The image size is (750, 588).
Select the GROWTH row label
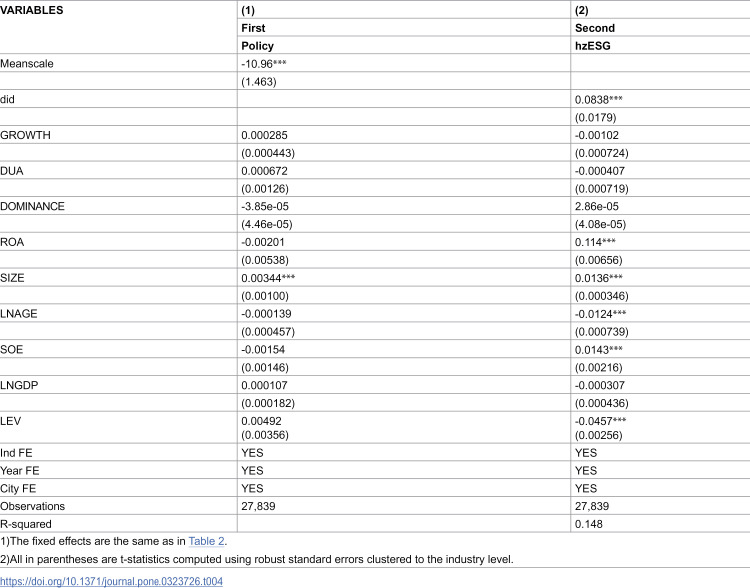(25, 135)
